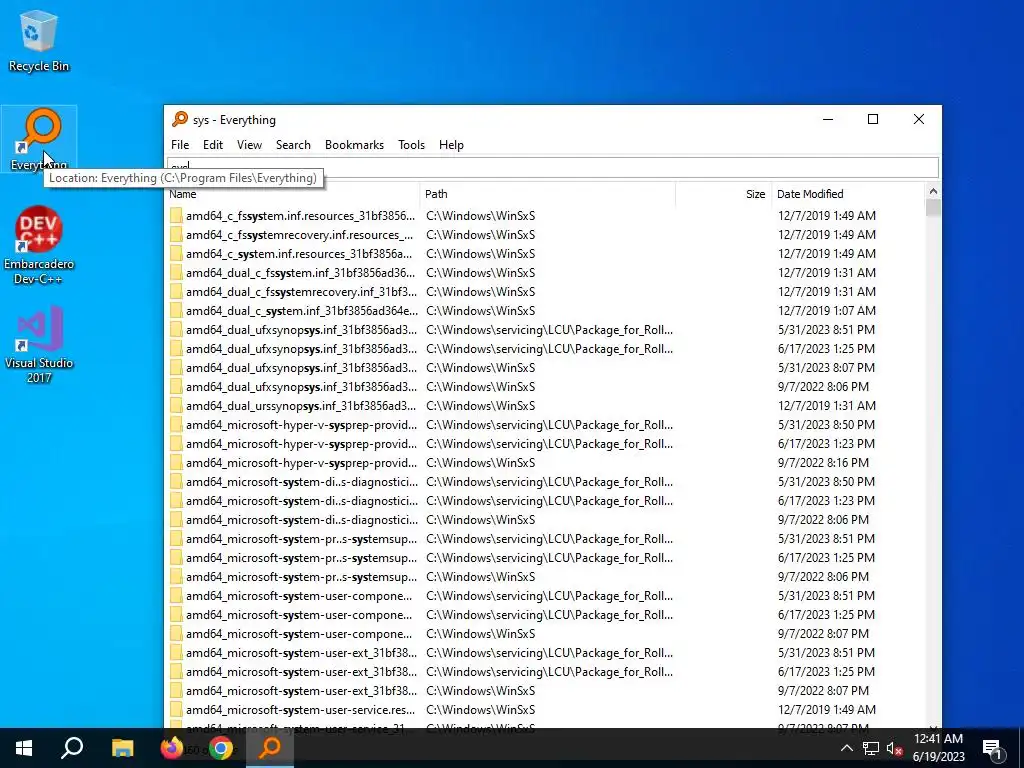Screen dimensions: 1024x768
Task: Open the Tools menu
Action: click(411, 145)
